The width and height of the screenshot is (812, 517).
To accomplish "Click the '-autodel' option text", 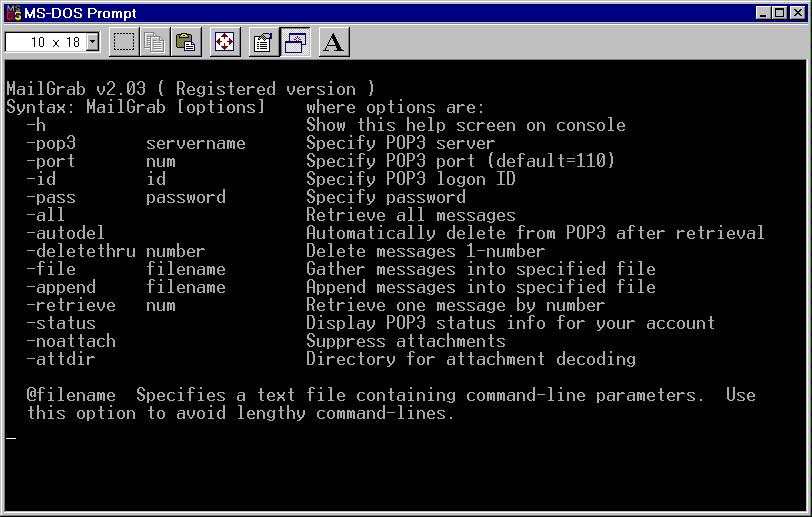I will pyautogui.click(x=66, y=233).
